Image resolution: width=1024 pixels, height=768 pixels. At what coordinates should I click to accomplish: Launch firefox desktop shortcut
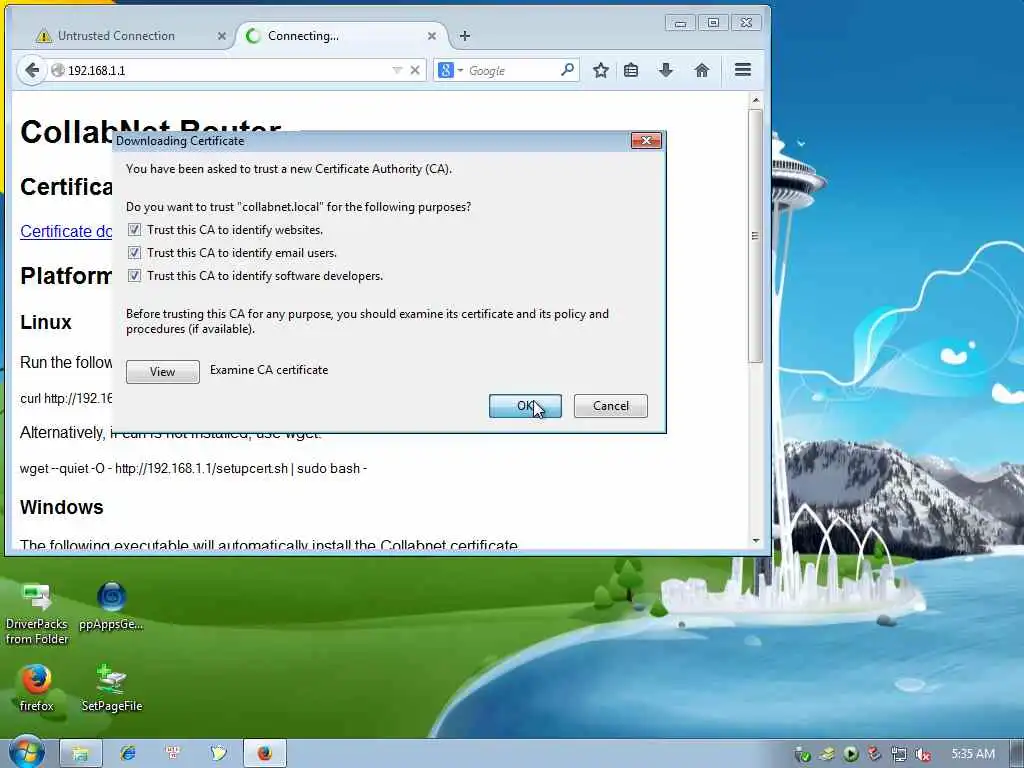(x=36, y=688)
